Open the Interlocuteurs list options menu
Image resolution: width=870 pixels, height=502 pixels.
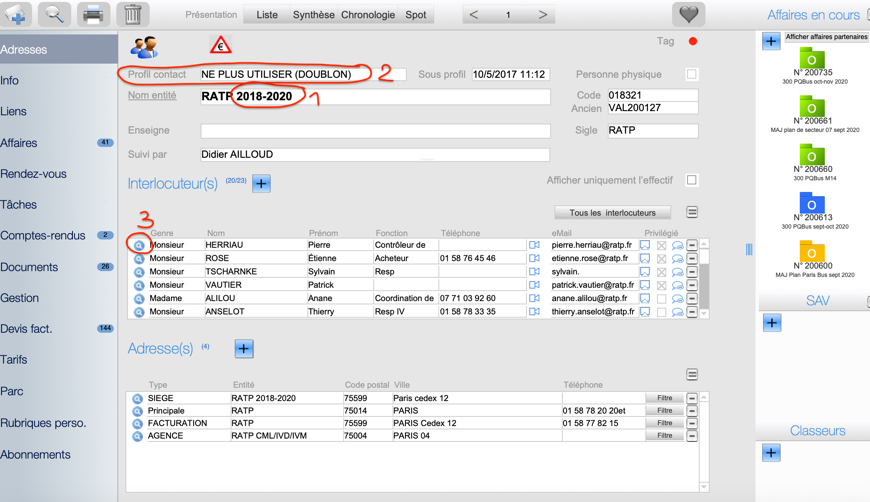pyautogui.click(x=692, y=213)
